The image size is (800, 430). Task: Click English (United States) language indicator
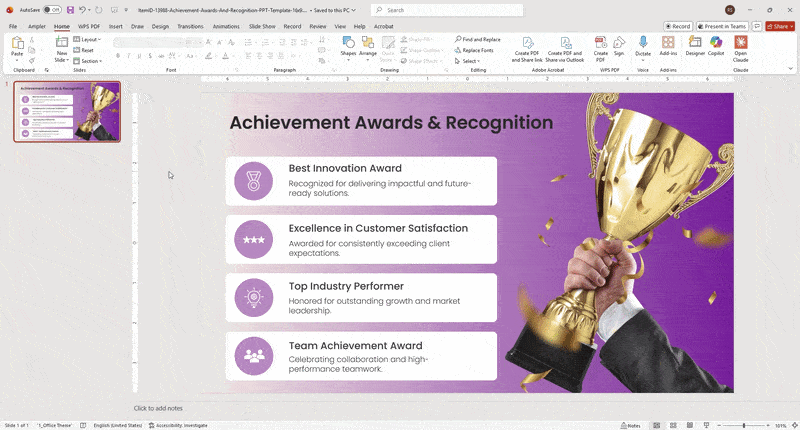[118, 425]
